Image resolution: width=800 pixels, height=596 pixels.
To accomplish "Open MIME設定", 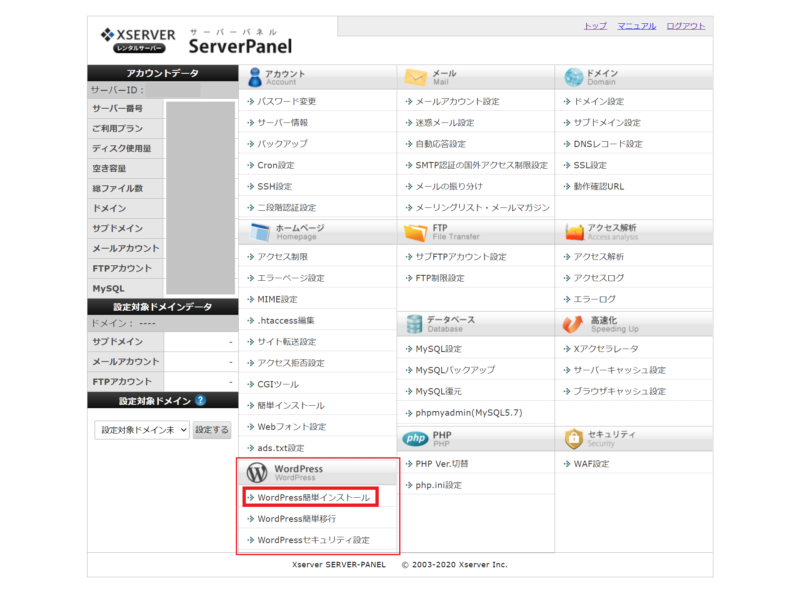I will pos(277,300).
